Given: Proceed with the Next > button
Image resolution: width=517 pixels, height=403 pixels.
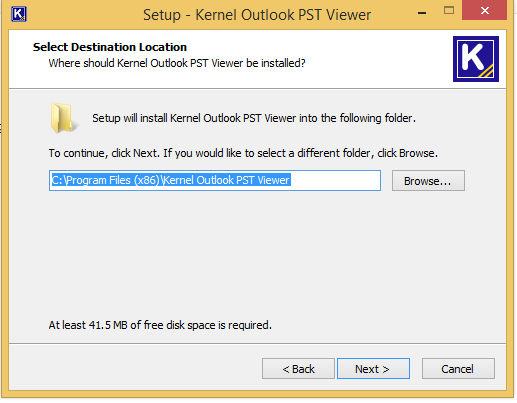Looking at the screenshot, I should [373, 369].
